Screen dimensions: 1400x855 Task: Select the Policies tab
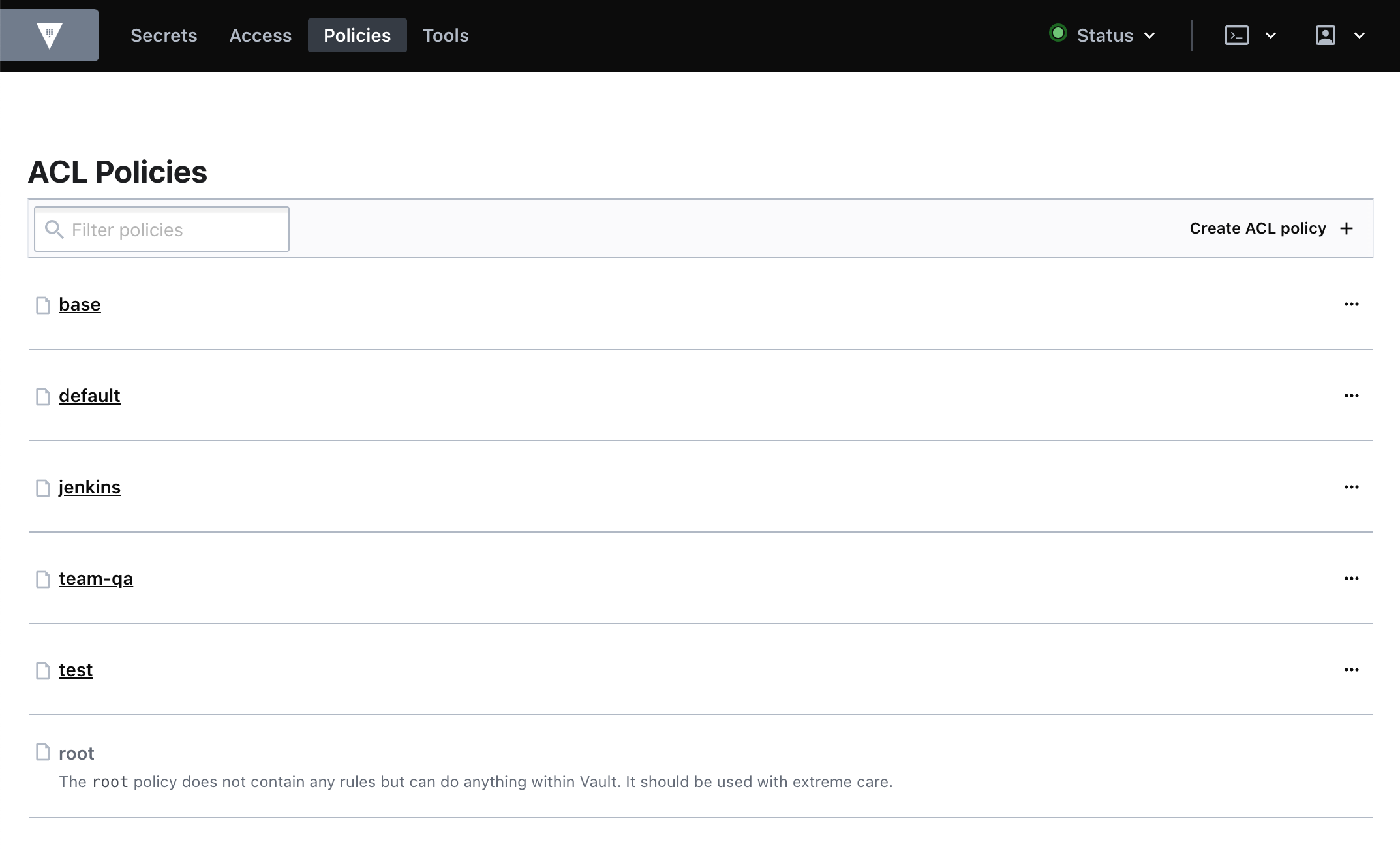click(358, 35)
